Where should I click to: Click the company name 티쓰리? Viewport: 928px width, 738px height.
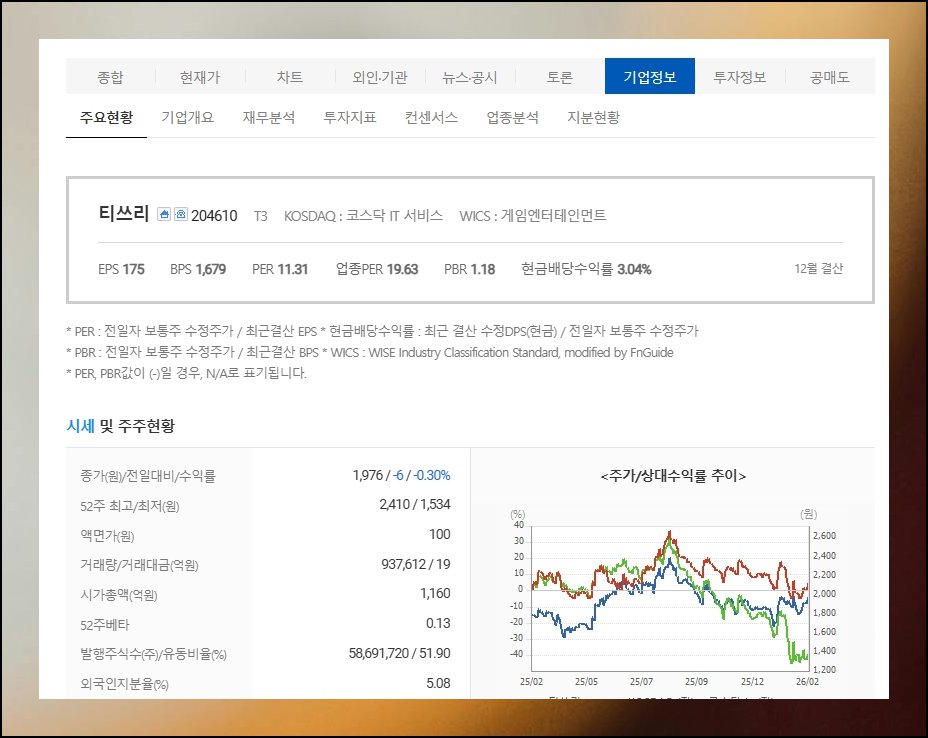click(x=123, y=213)
